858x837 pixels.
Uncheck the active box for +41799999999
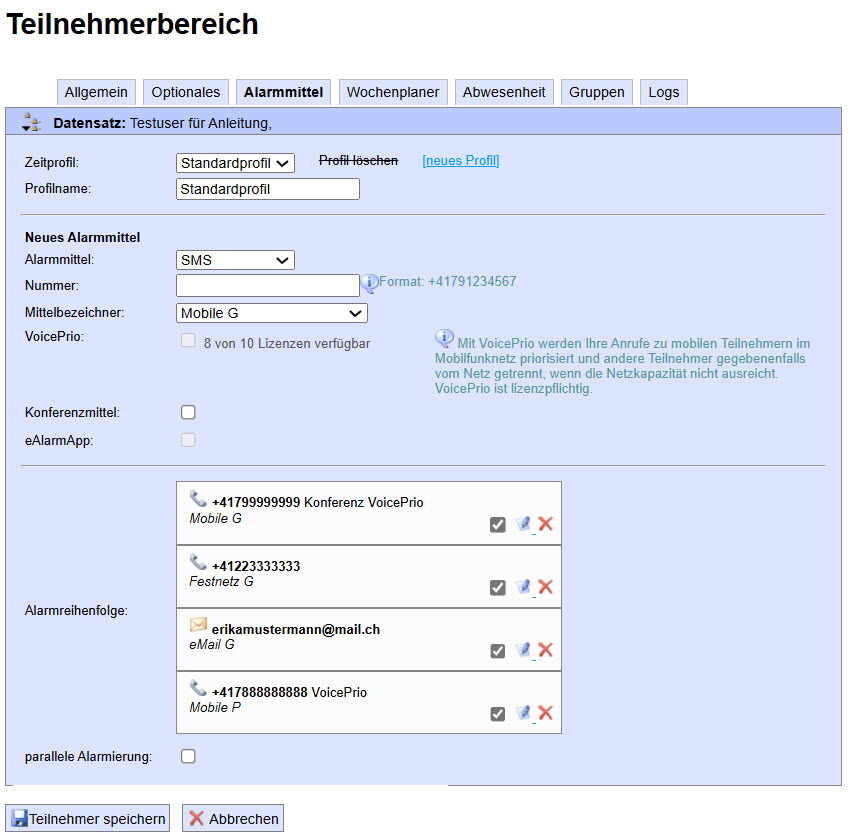pyautogui.click(x=498, y=525)
